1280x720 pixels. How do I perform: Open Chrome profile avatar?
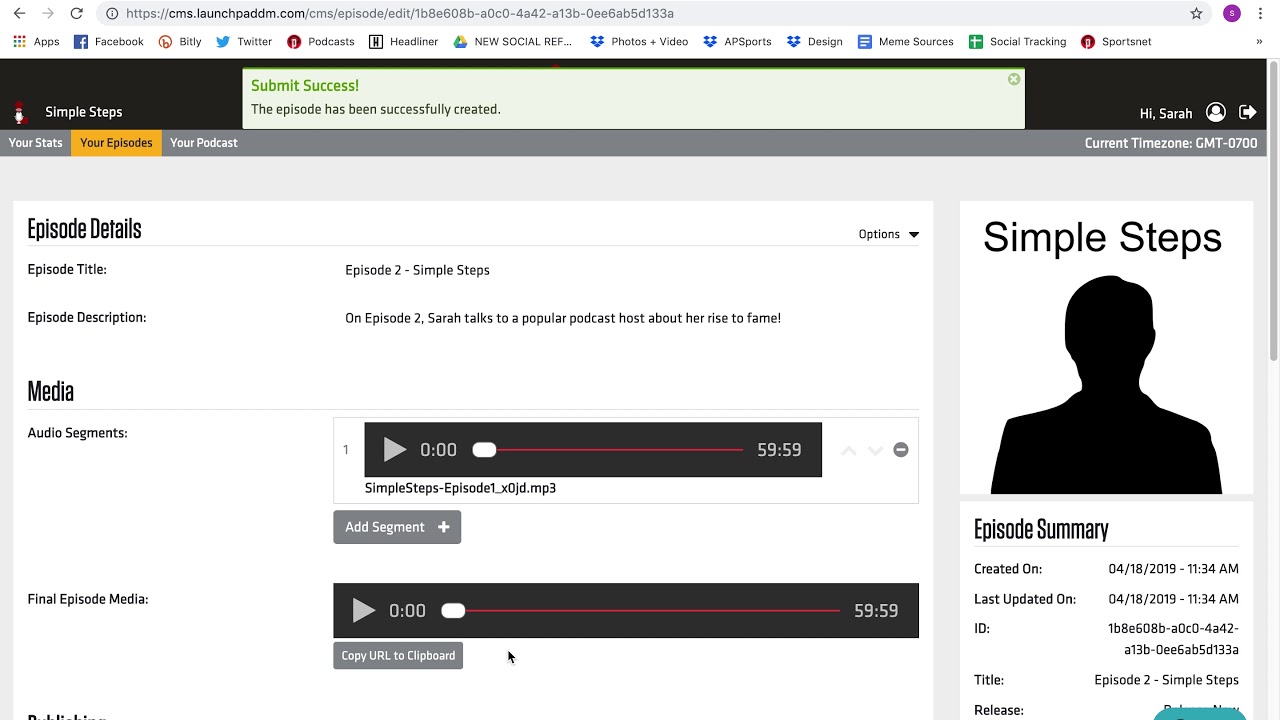click(x=1232, y=13)
